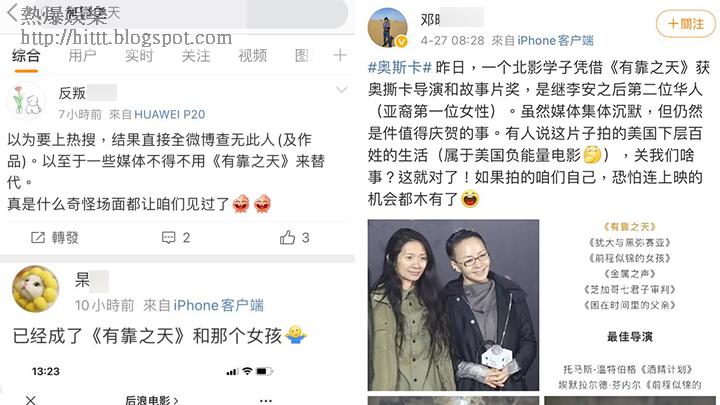The width and height of the screenshot is (720, 405).
Task: Close the embedded view with X icon
Action: (x=31, y=400)
